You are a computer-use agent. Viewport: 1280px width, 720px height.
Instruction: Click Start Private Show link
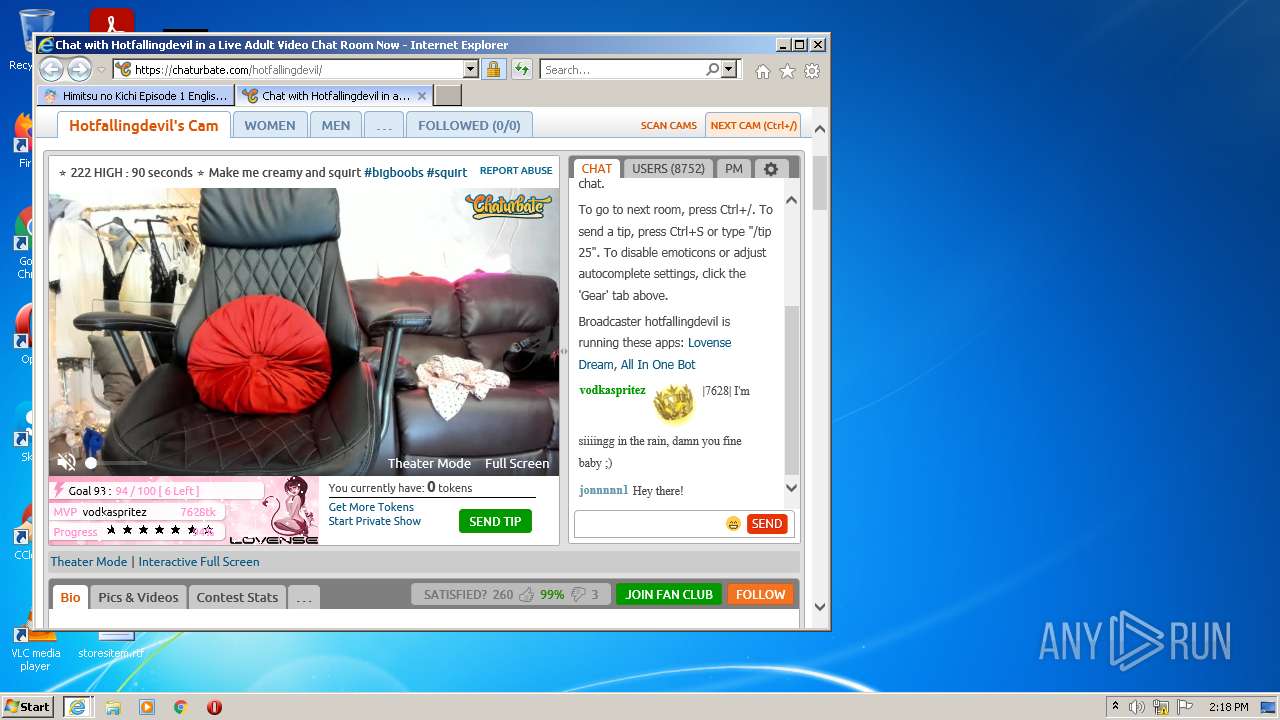coord(375,521)
